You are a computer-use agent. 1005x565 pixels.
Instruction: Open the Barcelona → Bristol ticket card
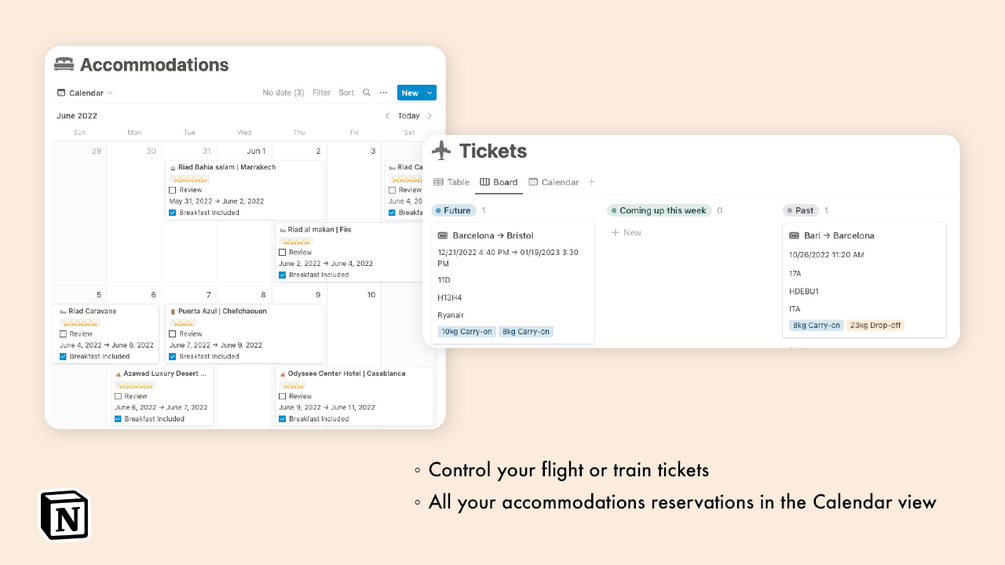pos(493,236)
